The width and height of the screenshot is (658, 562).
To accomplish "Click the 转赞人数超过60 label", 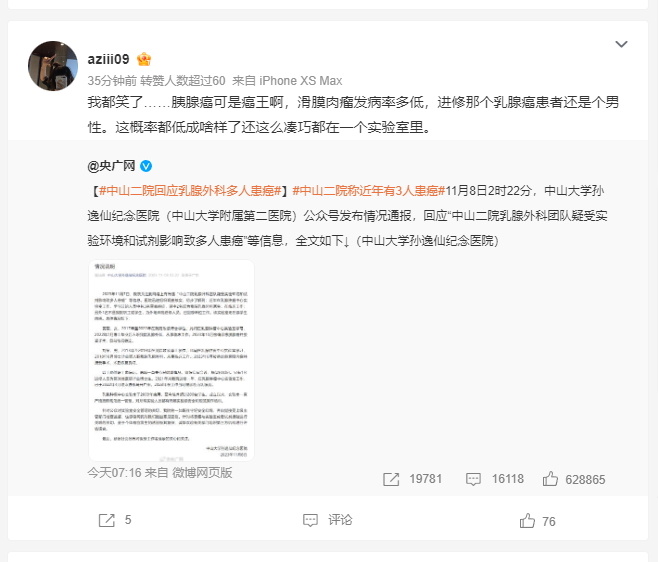I will pos(183,81).
